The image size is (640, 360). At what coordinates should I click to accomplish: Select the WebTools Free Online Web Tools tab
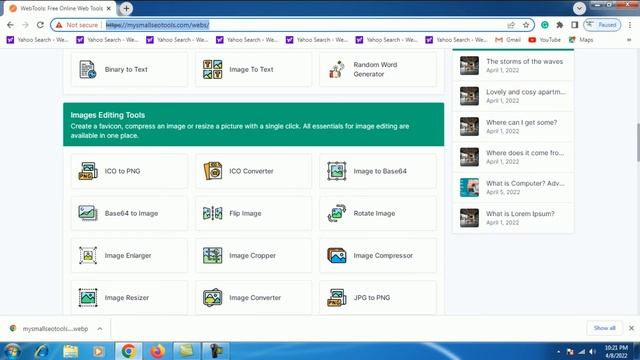pyautogui.click(x=60, y=8)
